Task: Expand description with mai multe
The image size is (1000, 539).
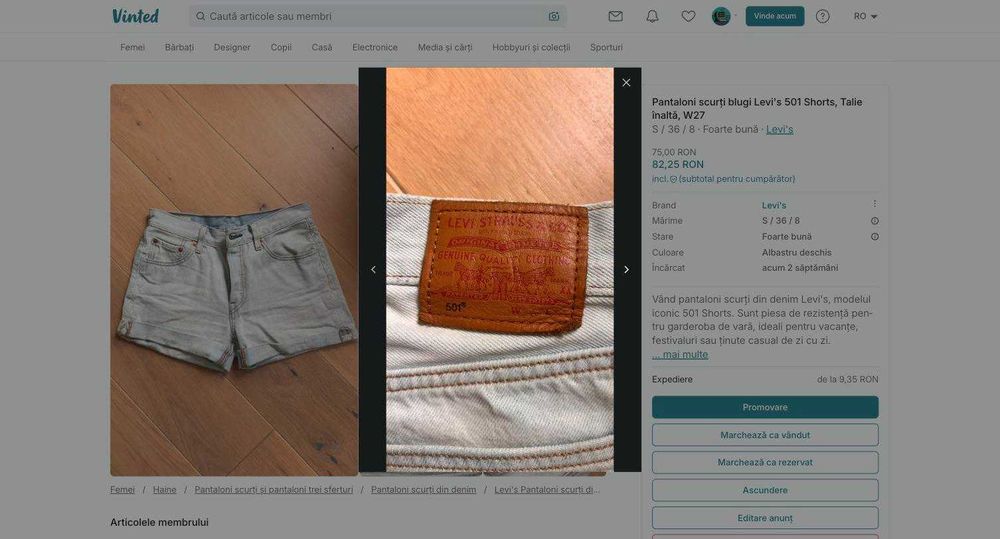Action: tap(680, 355)
